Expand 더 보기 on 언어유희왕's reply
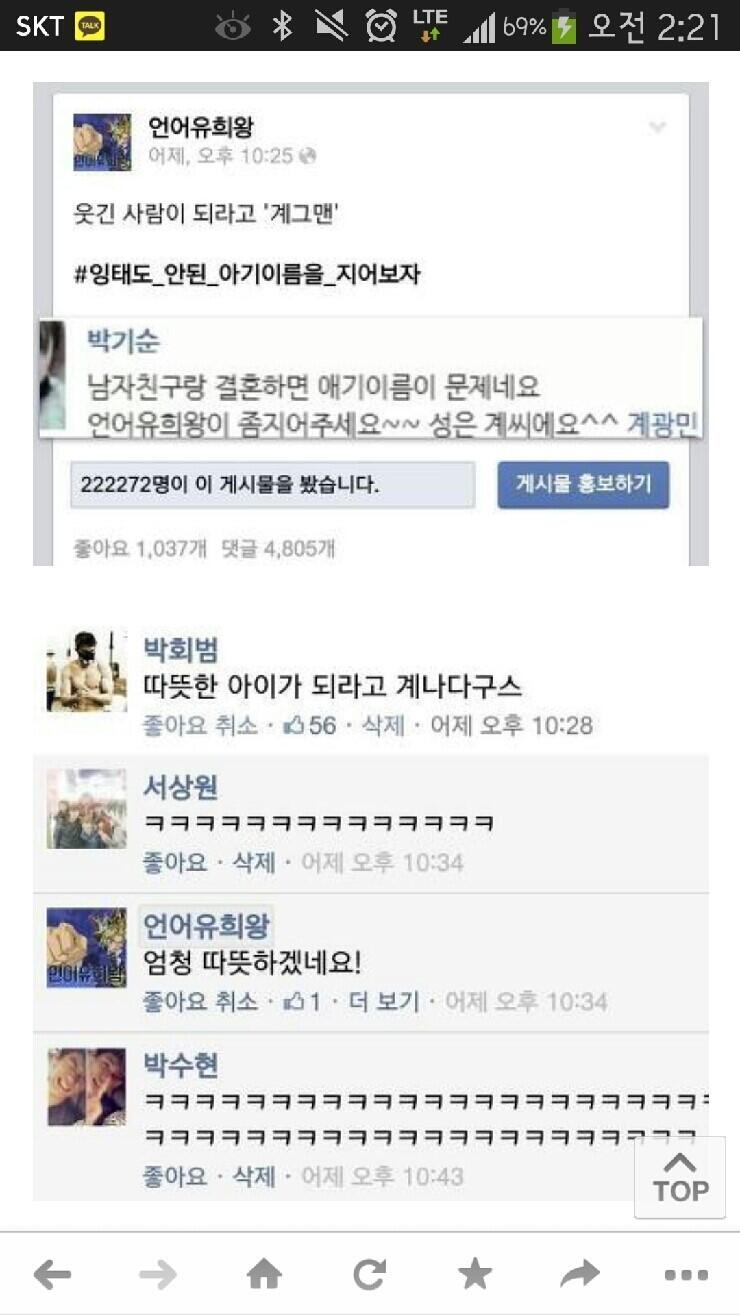The height and width of the screenshot is (1315, 740). [383, 1001]
